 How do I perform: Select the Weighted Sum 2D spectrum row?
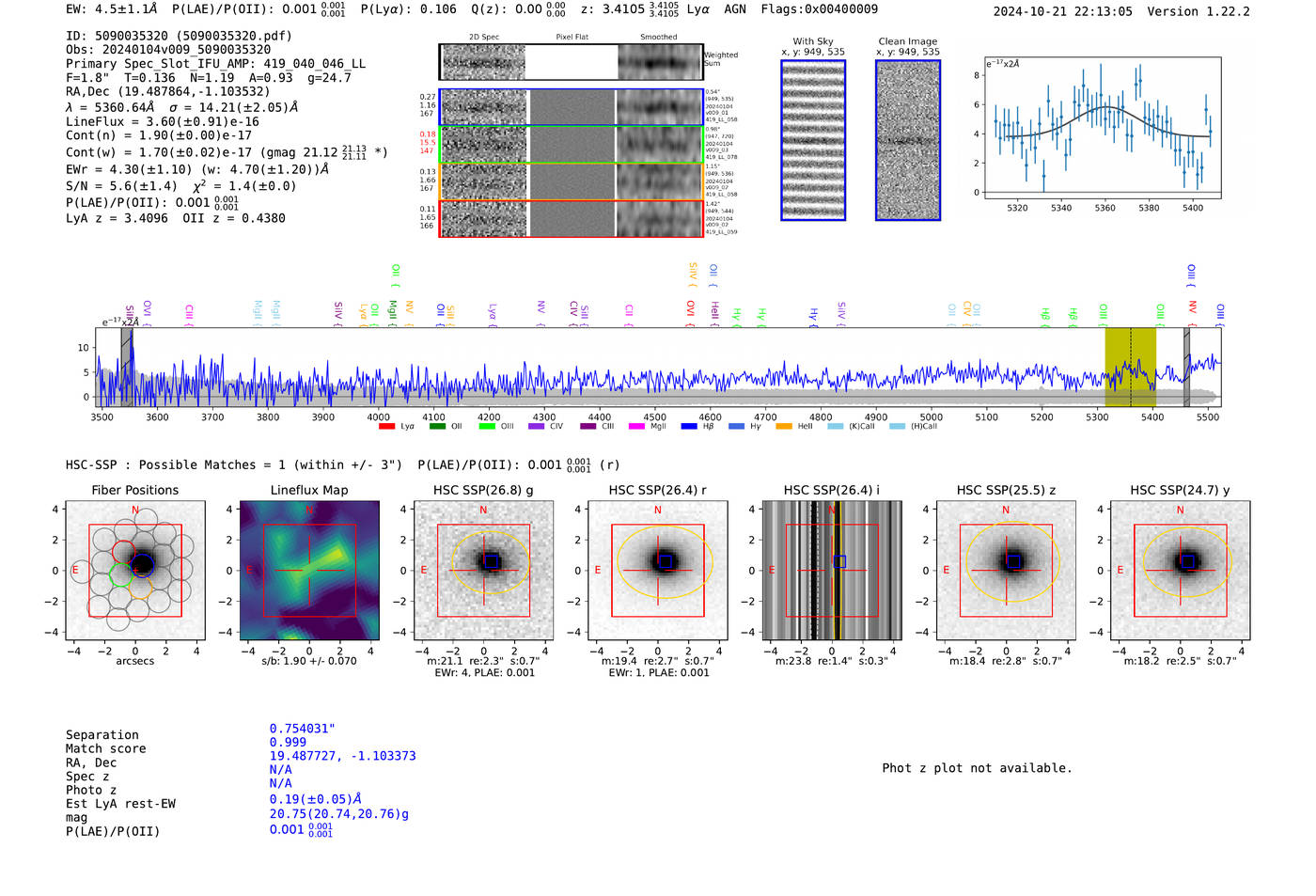572,62
